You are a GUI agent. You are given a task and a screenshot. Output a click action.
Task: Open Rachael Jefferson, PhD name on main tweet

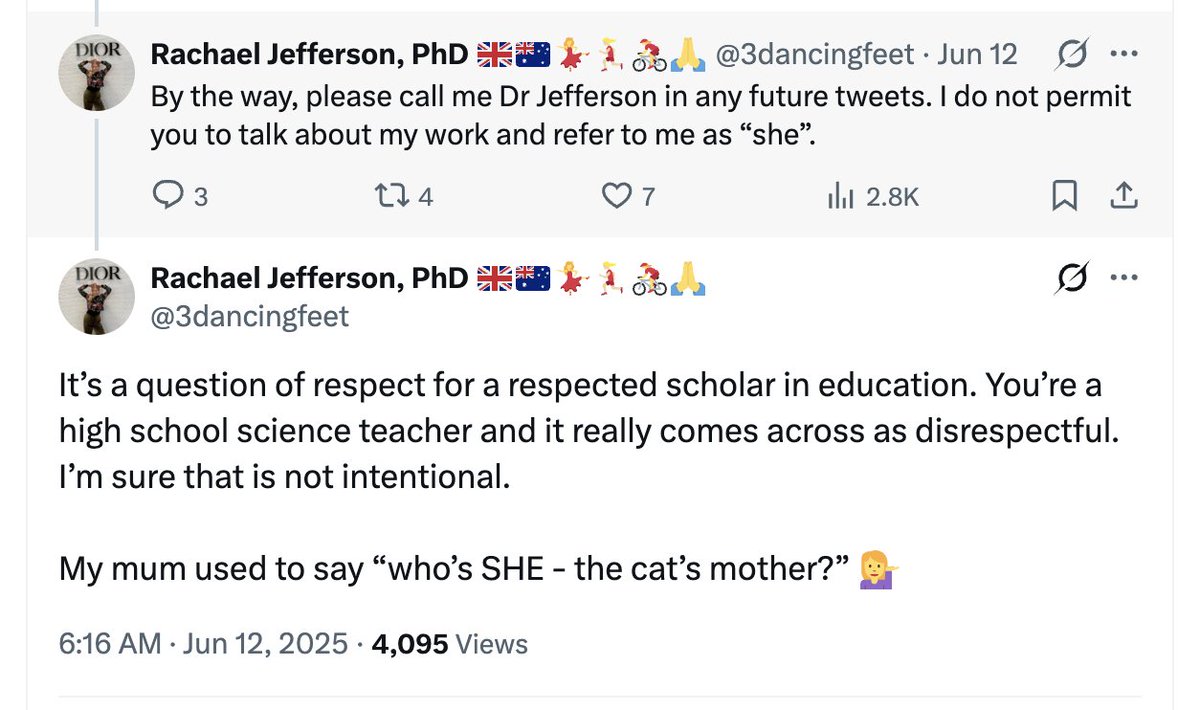308,279
